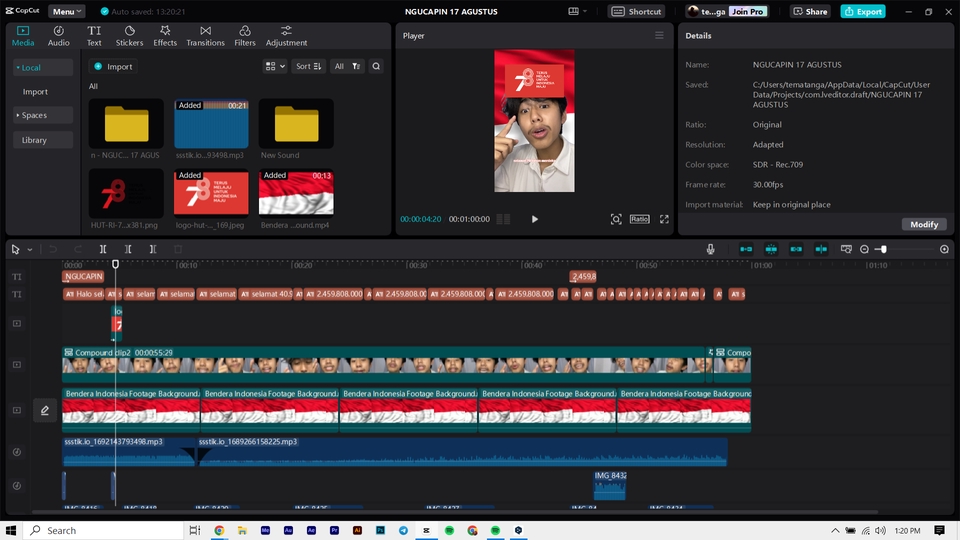Image resolution: width=960 pixels, height=540 pixels.
Task: Toggle visibility of Bendera footage track
Action: pyautogui.click(x=17, y=410)
